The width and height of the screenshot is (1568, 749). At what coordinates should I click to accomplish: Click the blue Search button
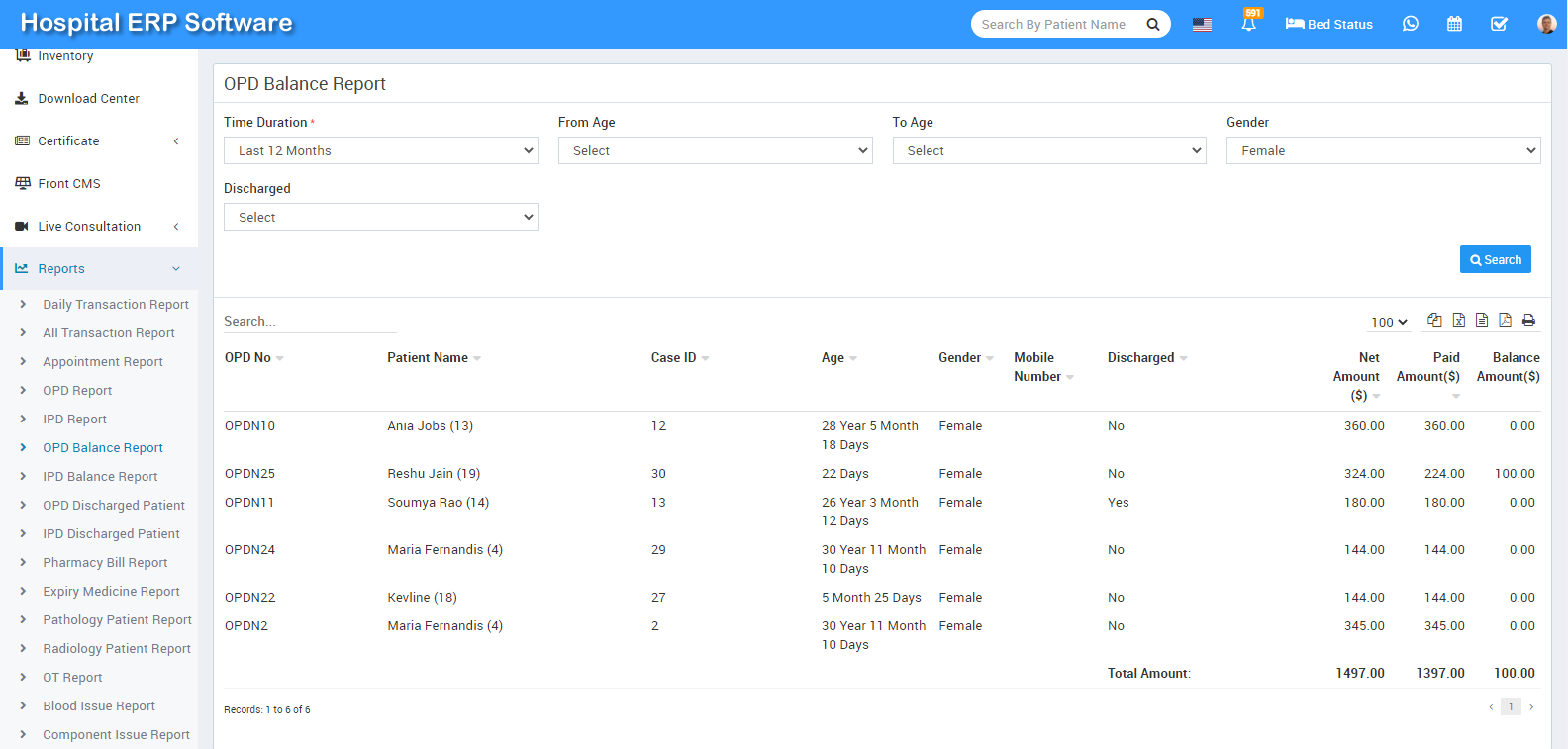click(x=1495, y=259)
